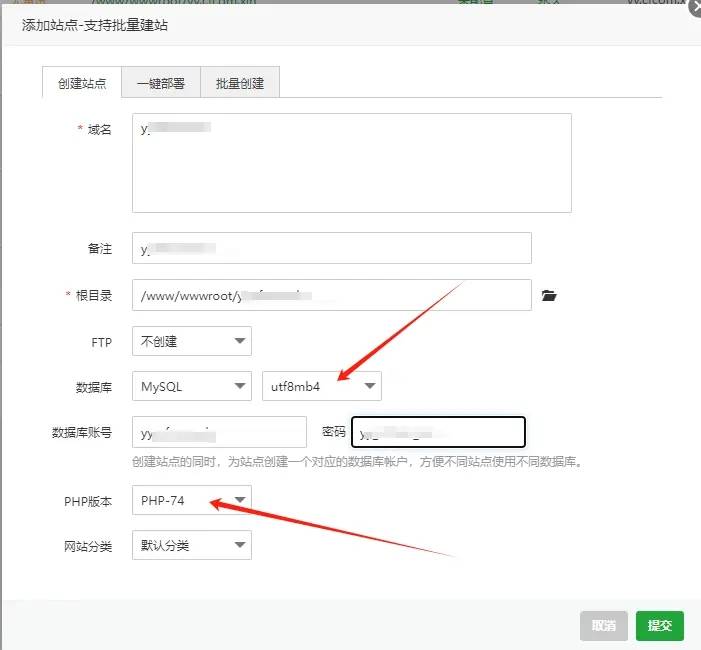701x650 pixels.
Task: Click the gray 取消 button
Action: tap(604, 625)
